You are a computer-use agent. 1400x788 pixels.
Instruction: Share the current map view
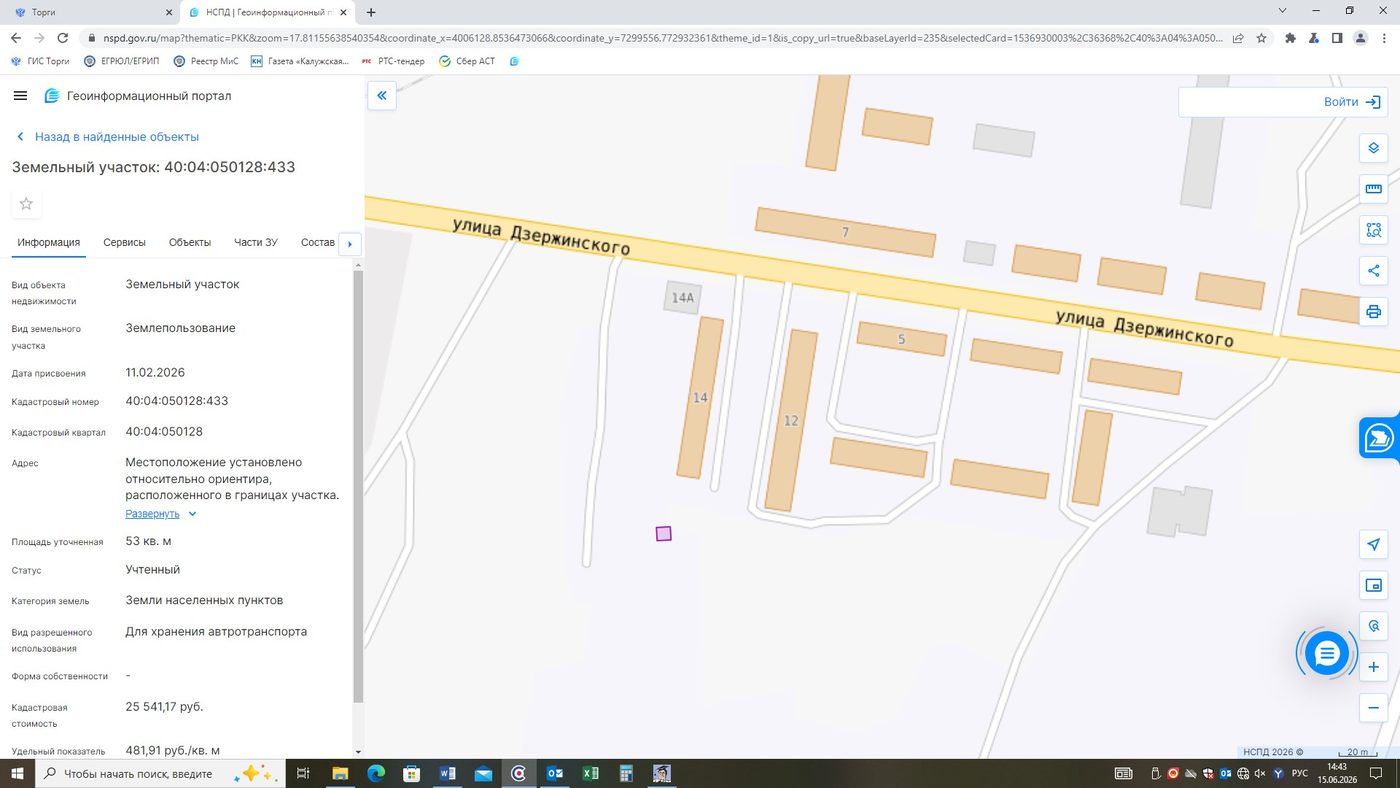(1373, 271)
